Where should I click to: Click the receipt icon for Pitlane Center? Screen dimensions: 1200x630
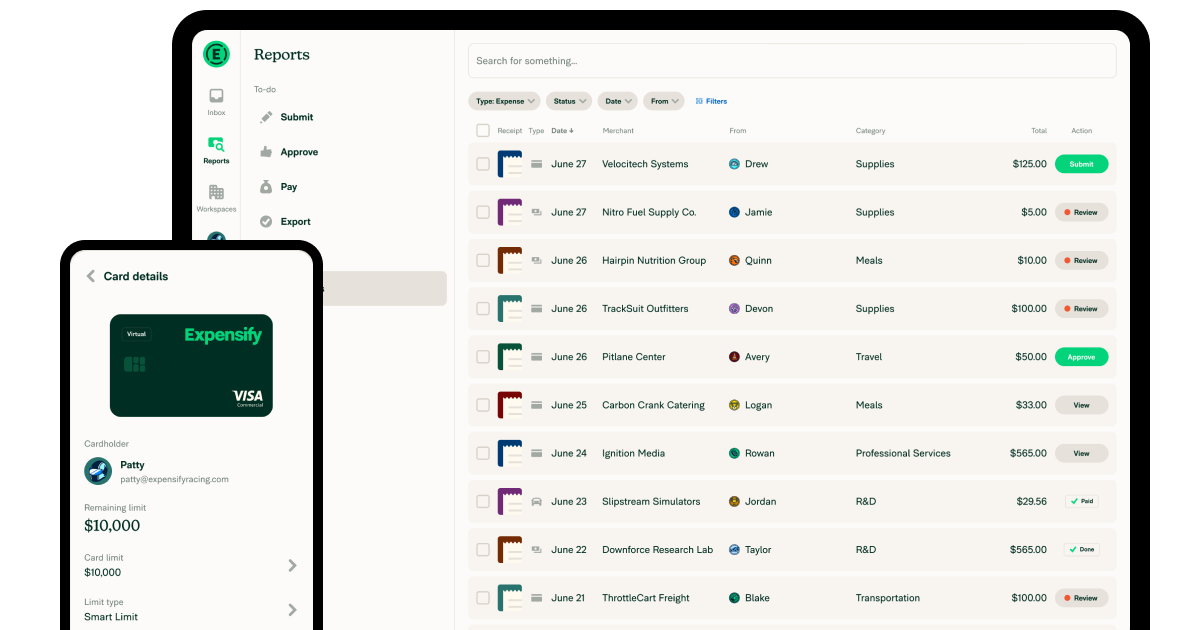[x=510, y=357]
